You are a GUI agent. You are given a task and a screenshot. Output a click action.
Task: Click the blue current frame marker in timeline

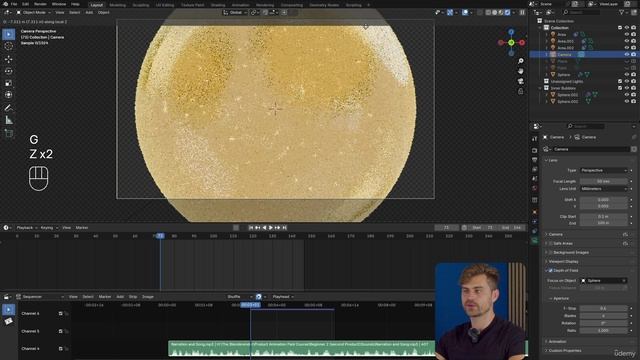[160, 236]
